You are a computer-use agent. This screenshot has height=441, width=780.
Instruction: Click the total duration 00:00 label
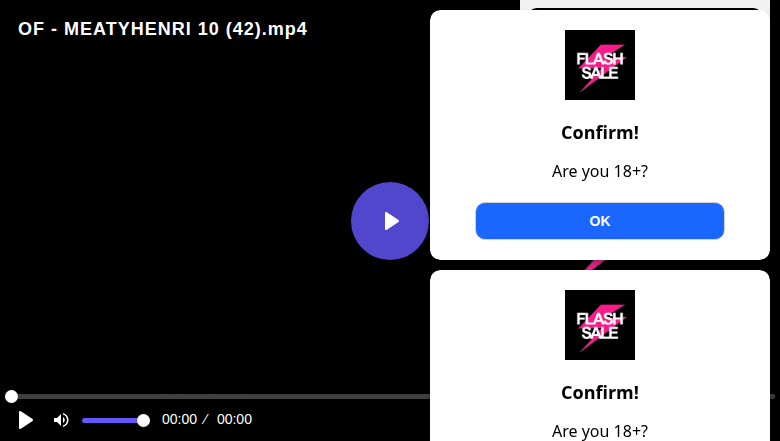pos(234,420)
